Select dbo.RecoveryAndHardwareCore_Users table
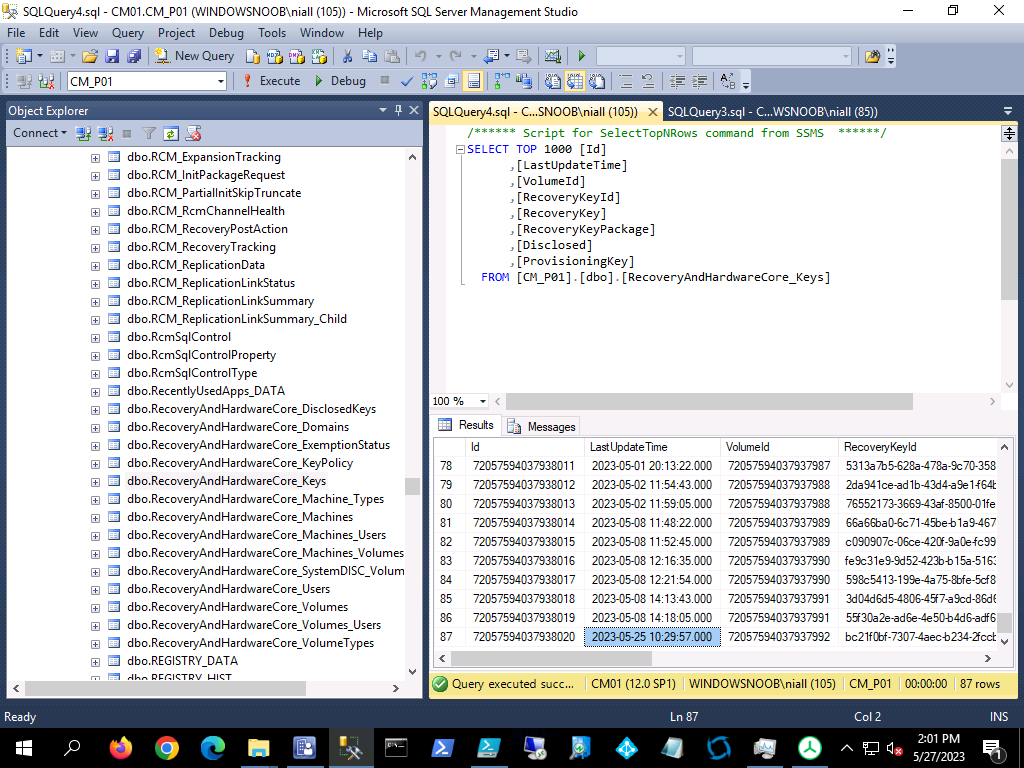Image resolution: width=1024 pixels, height=768 pixels. pos(229,588)
